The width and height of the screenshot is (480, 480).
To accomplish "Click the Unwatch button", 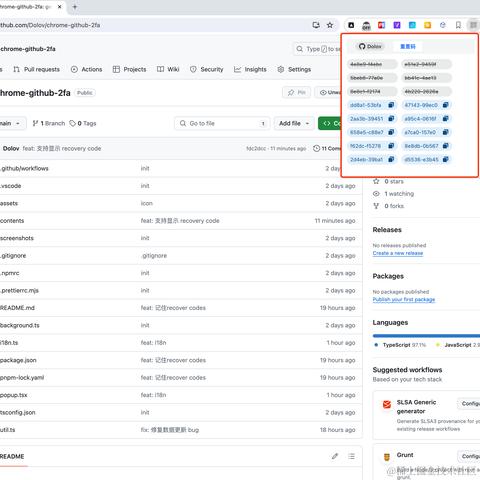I will pos(328,92).
